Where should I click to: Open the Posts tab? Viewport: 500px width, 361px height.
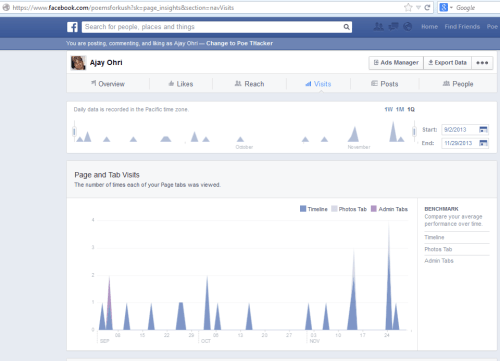(385, 84)
